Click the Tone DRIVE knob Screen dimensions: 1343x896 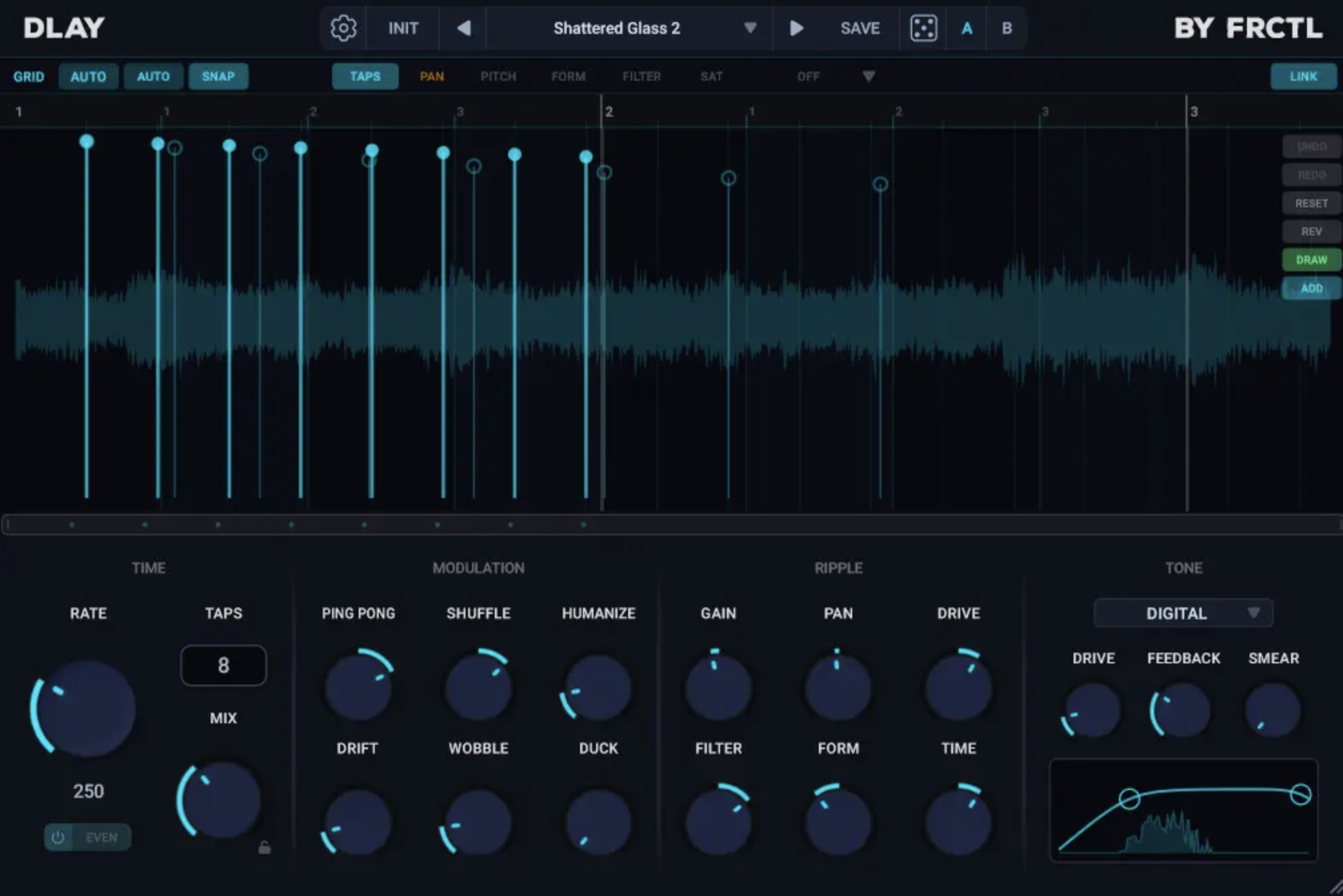point(1093,711)
